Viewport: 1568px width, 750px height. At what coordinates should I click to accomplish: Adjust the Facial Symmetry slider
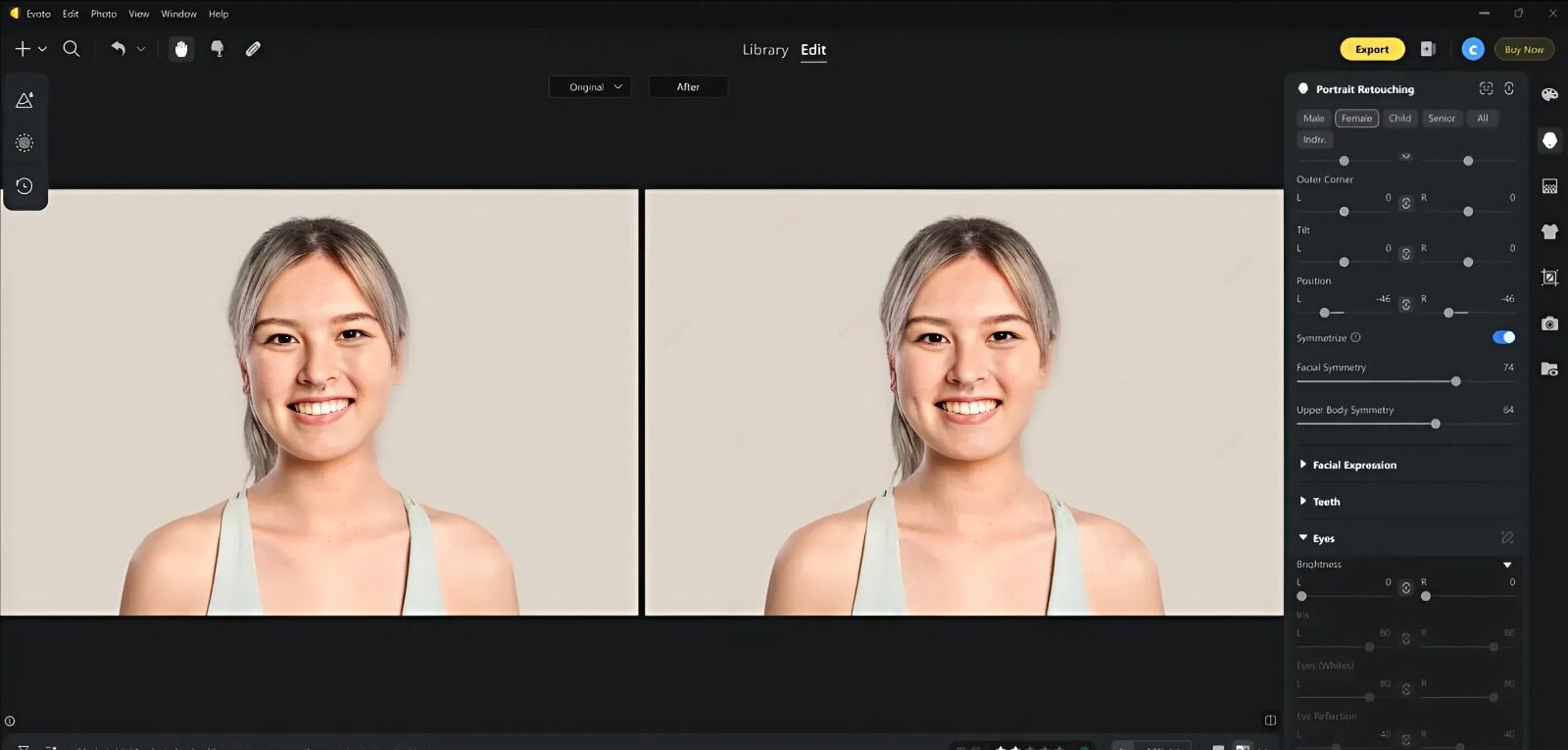1405,381
